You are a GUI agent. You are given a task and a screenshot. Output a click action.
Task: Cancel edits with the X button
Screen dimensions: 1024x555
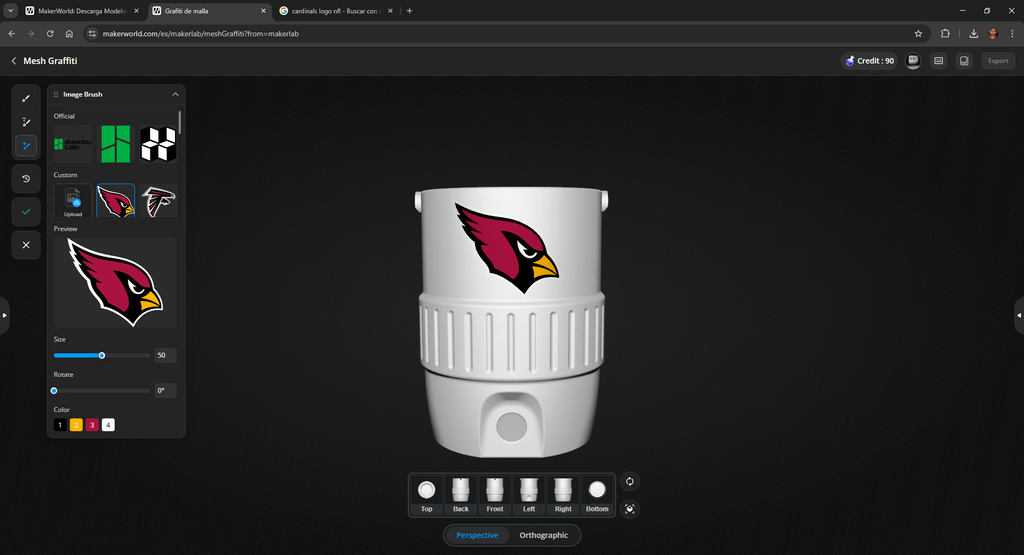pos(26,245)
